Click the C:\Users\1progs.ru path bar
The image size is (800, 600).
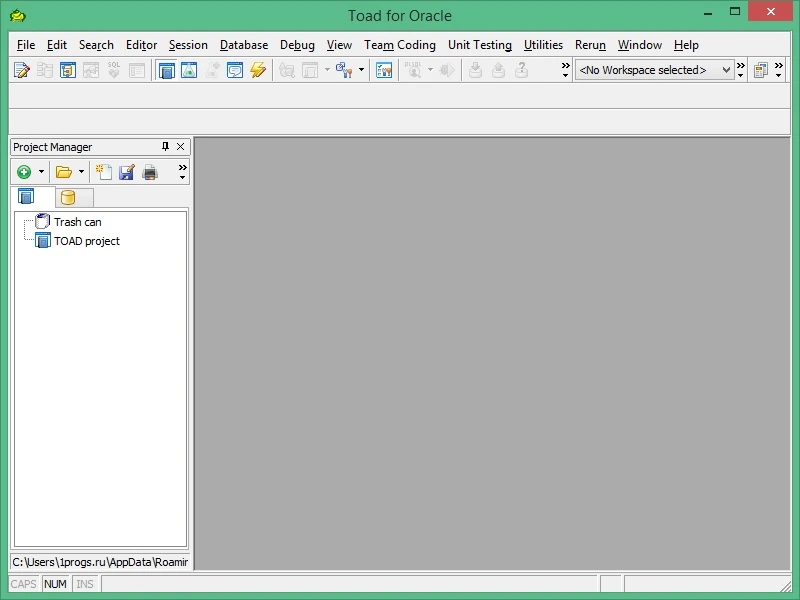100,562
